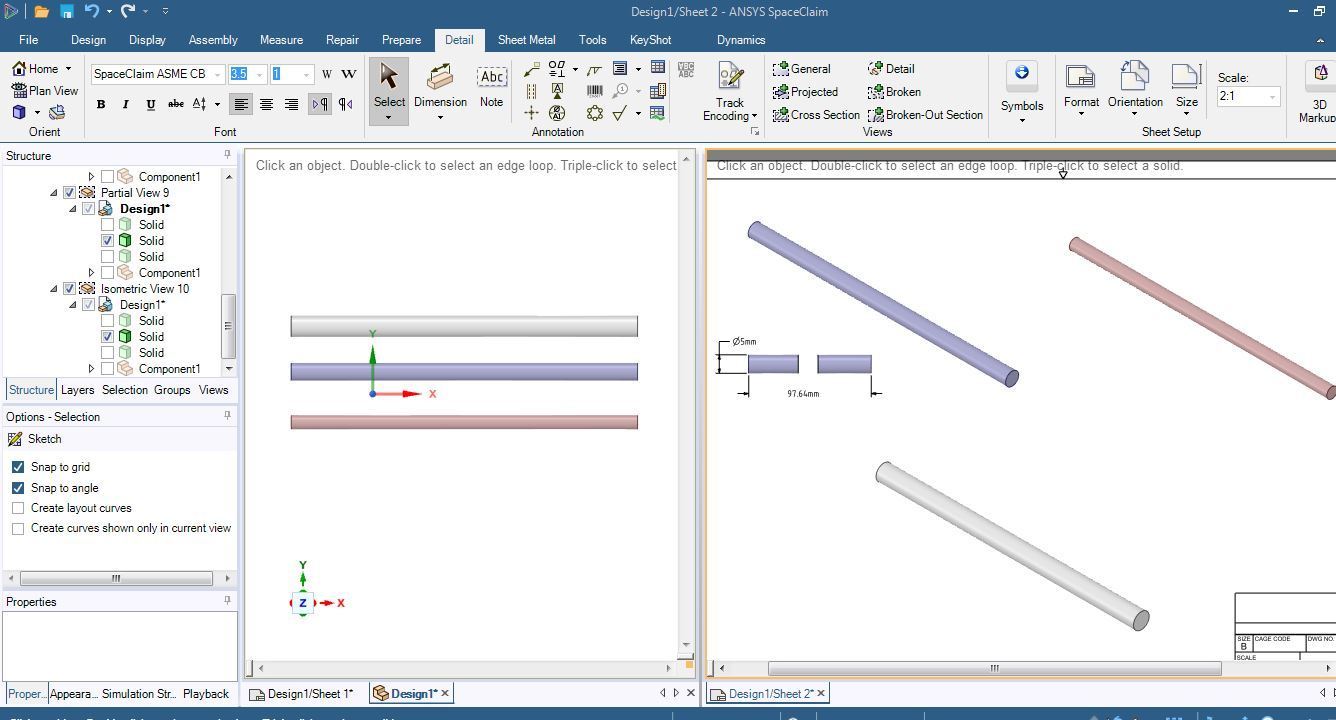Collapse the Partial View 9 node
1336x720 pixels.
[54, 193]
